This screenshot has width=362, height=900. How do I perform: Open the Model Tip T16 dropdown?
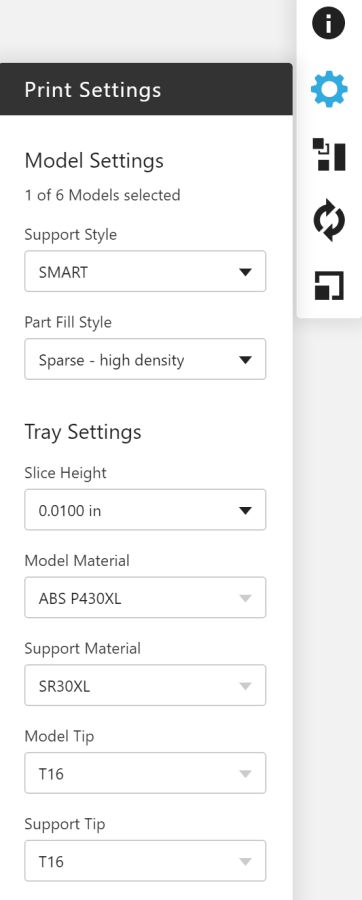pyautogui.click(x=145, y=773)
